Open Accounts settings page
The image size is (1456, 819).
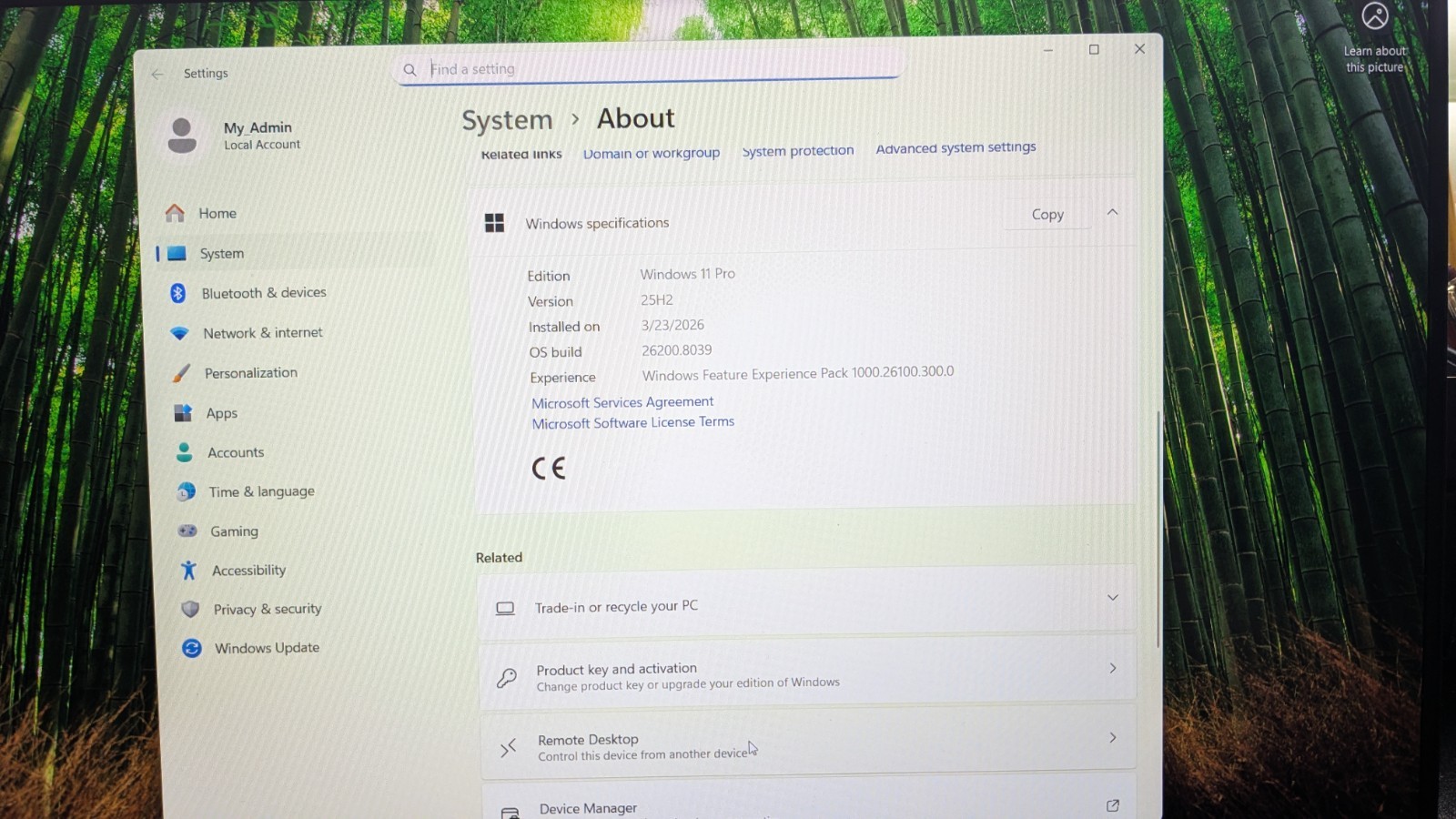(236, 452)
